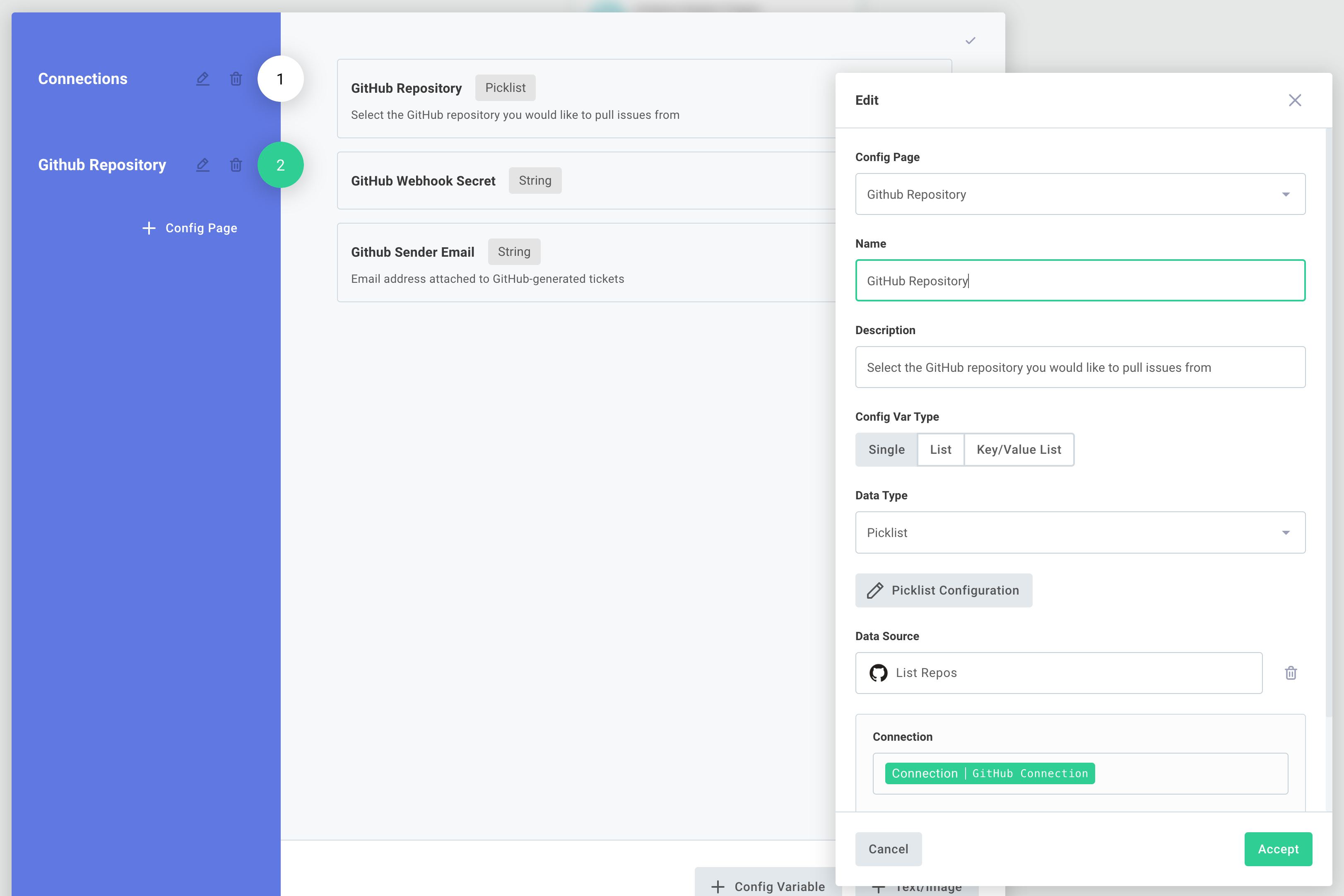
Task: Open the Data Type dropdown showing Picklist
Action: (1079, 532)
